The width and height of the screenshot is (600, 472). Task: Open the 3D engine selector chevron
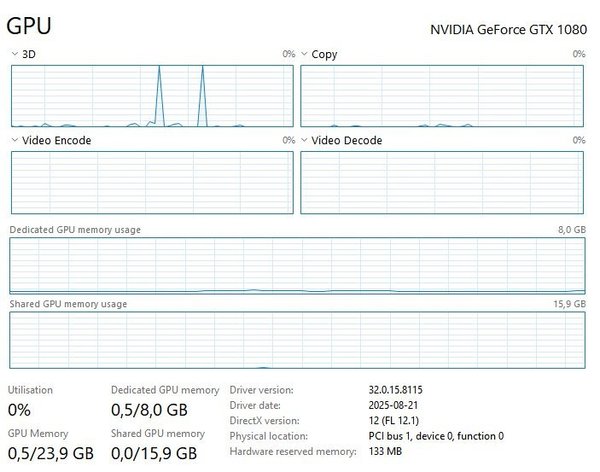coord(14,54)
